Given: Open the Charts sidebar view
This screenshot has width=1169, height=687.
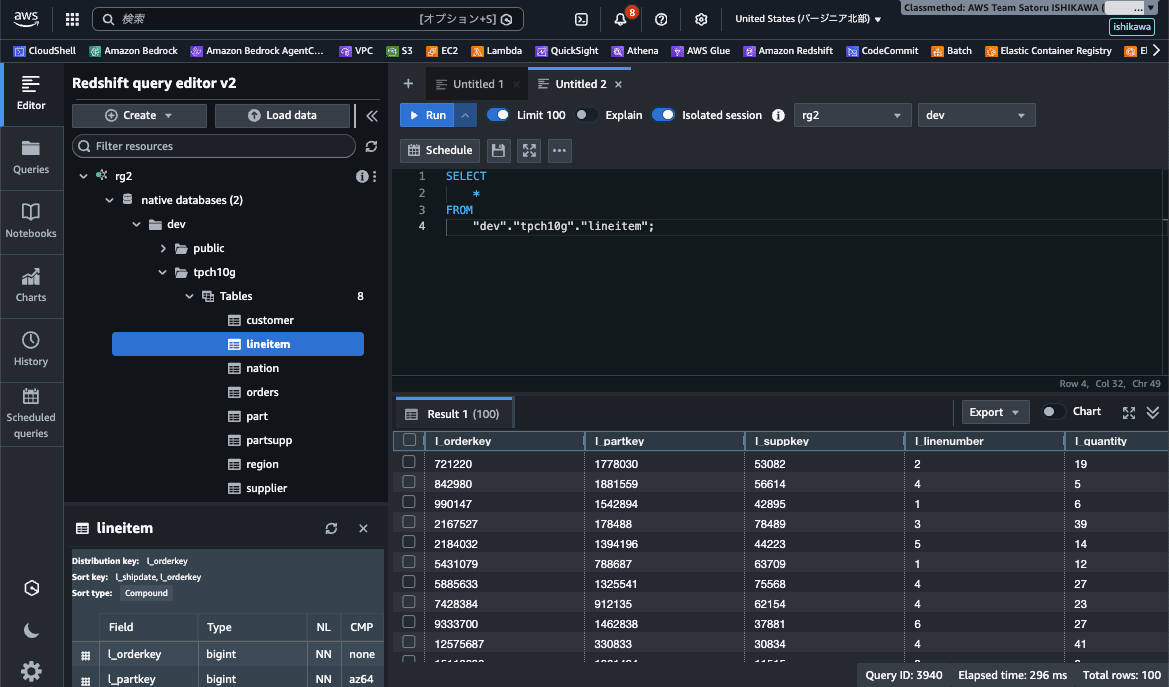Looking at the screenshot, I should point(31,286).
